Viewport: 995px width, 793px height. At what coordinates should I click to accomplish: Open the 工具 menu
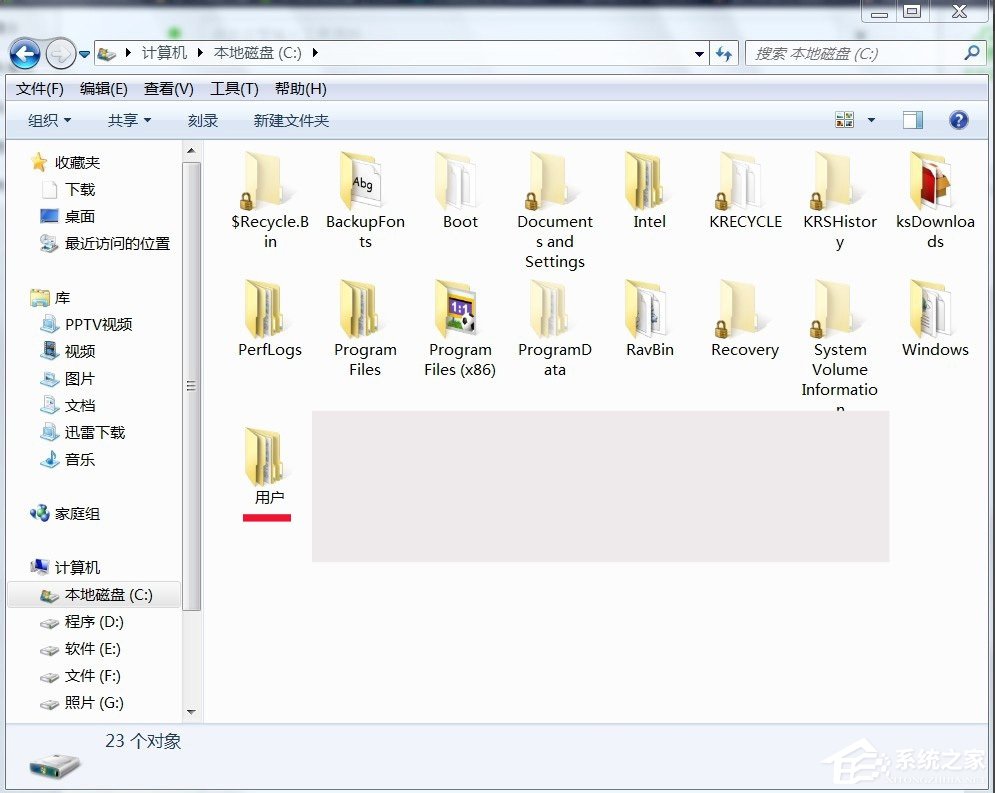coord(233,88)
